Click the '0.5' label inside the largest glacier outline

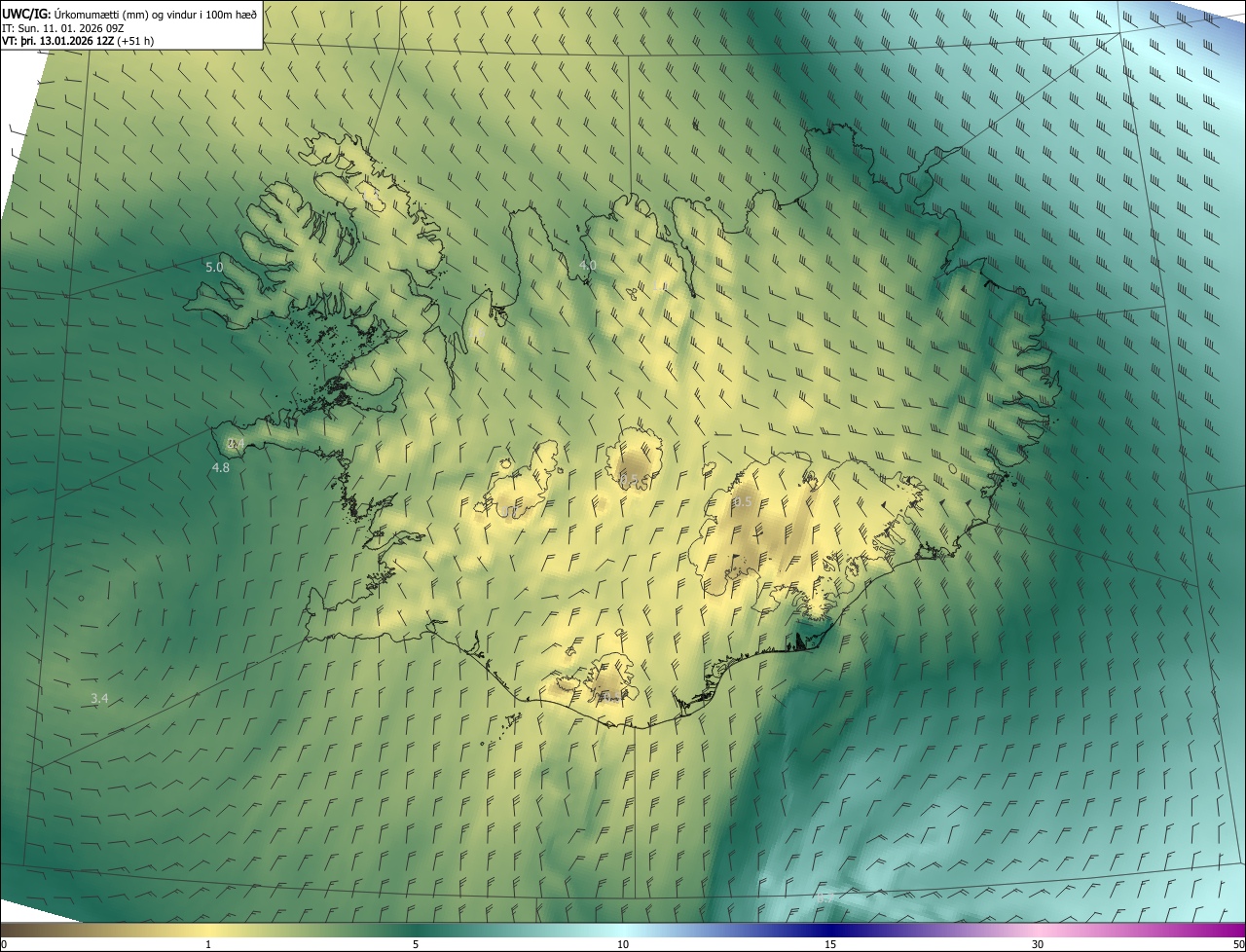pyautogui.click(x=742, y=501)
